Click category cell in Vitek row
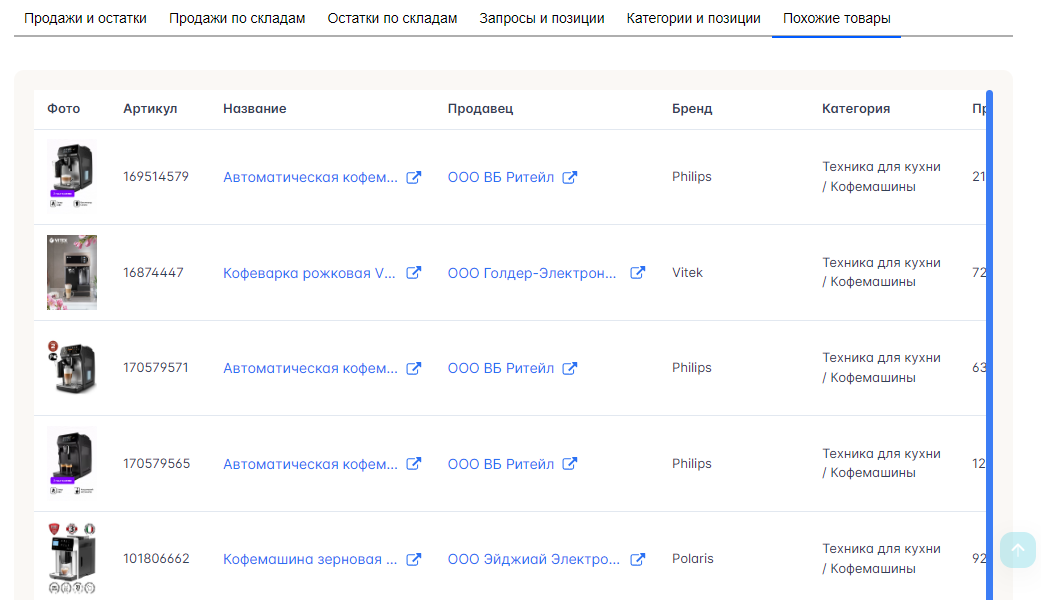This screenshot has height=600, width=1041. click(x=882, y=272)
